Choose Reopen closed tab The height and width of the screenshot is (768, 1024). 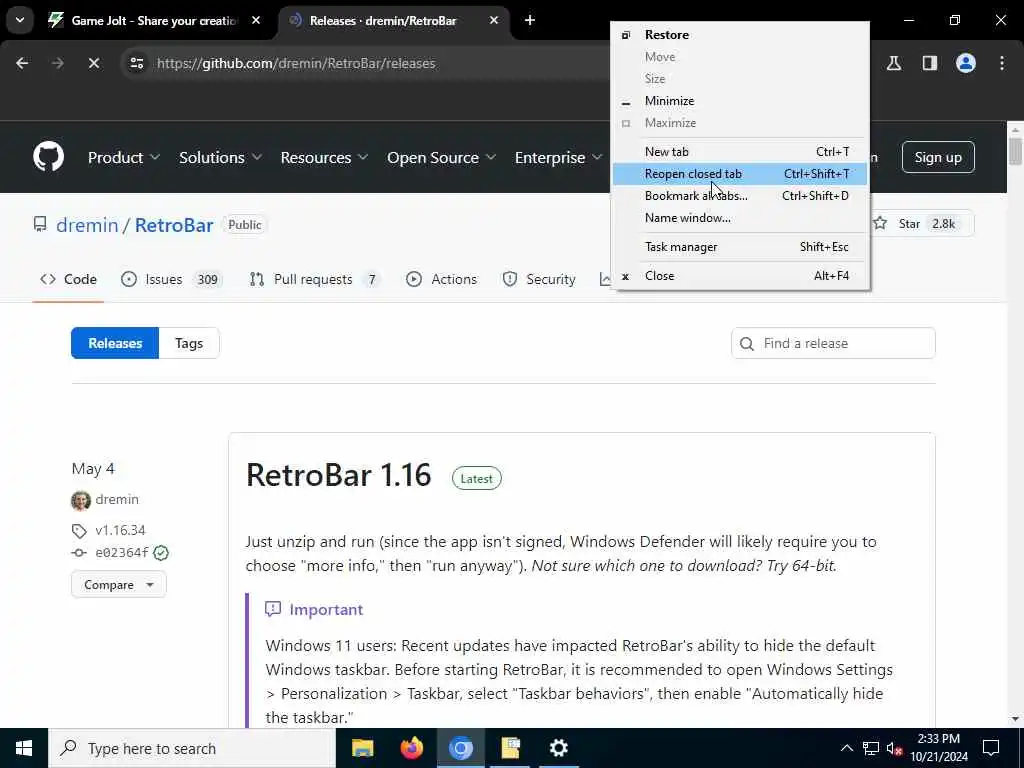click(x=741, y=174)
